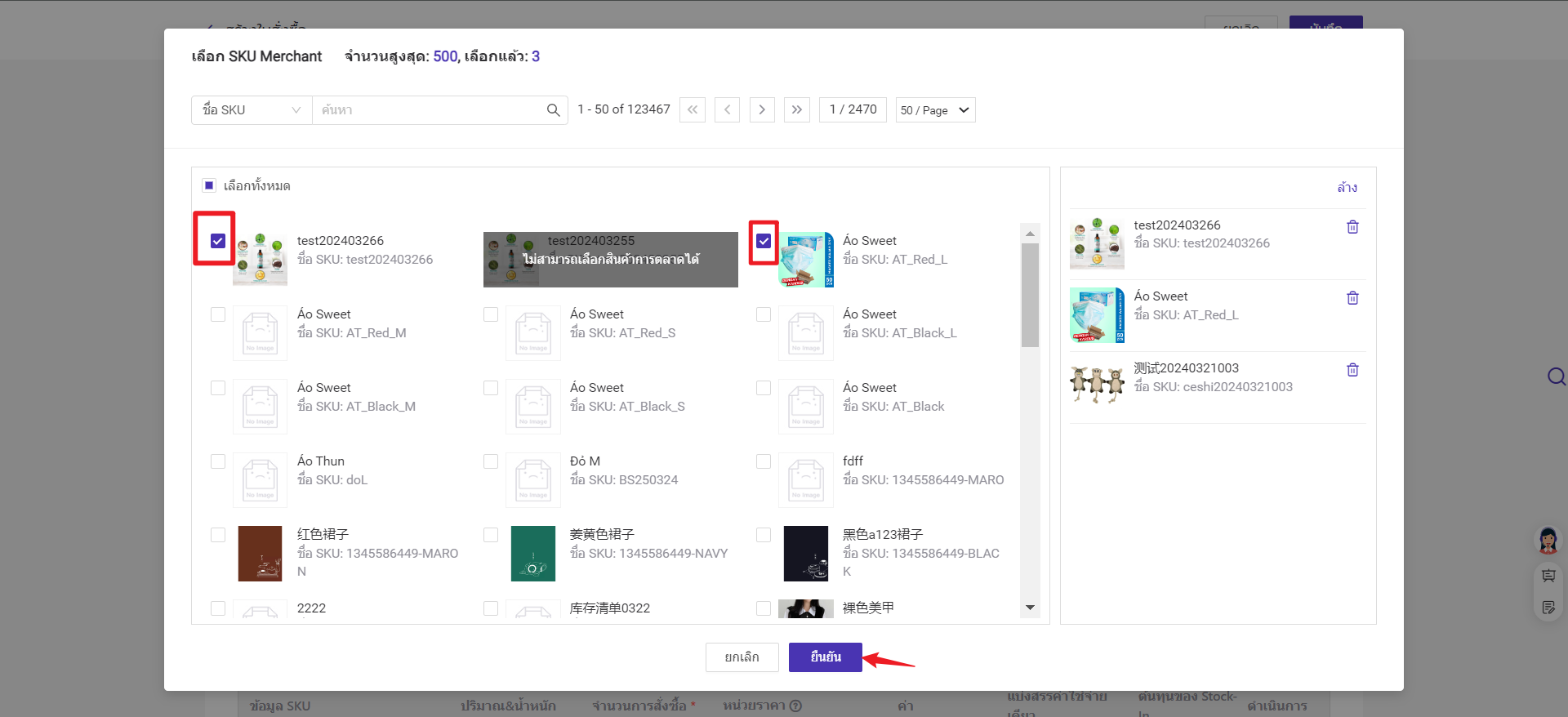Click the 红色裙子 brown thumbnail
The height and width of the screenshot is (717, 1568).
pos(260,554)
